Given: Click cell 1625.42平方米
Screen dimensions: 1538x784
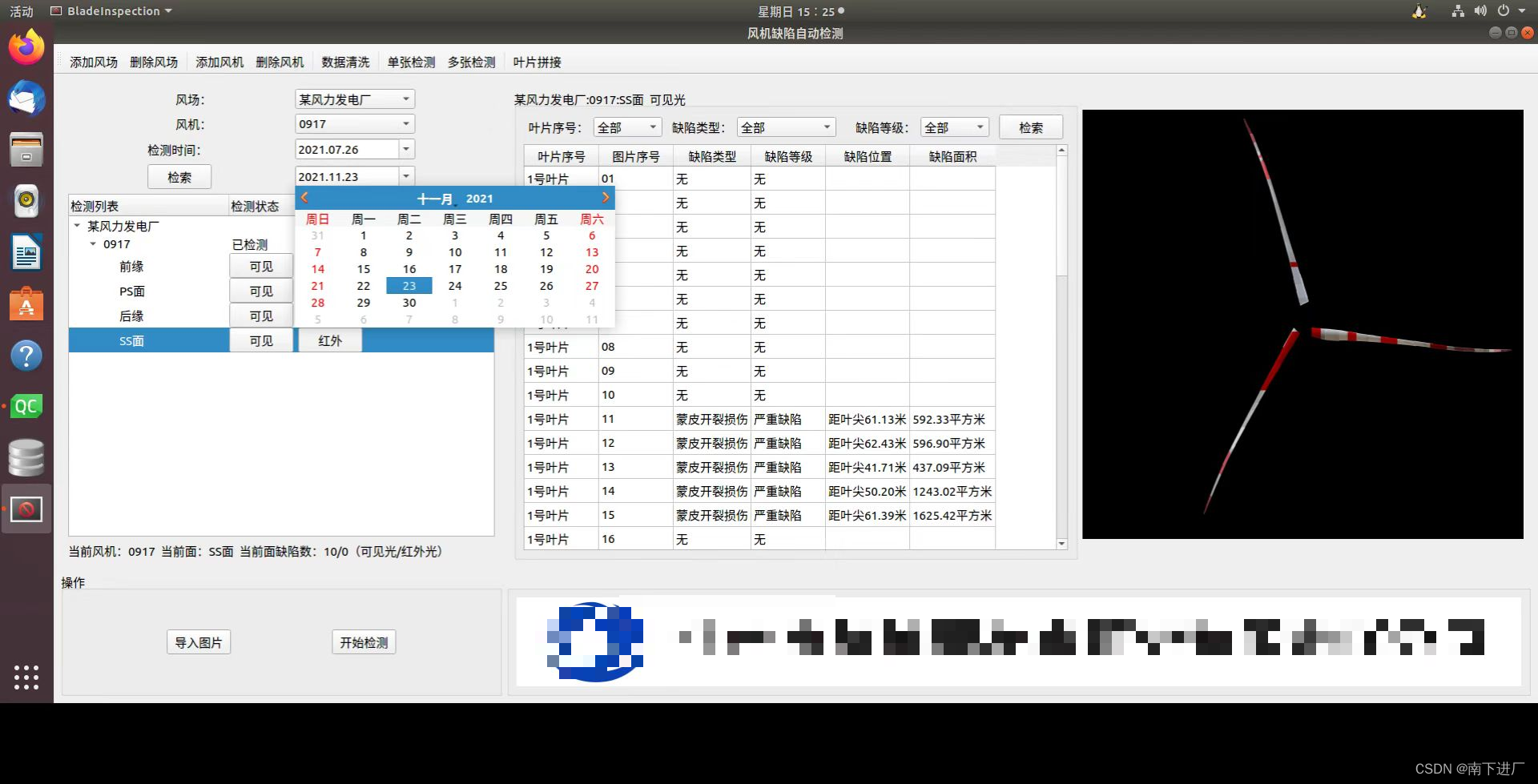Looking at the screenshot, I should coord(952,515).
